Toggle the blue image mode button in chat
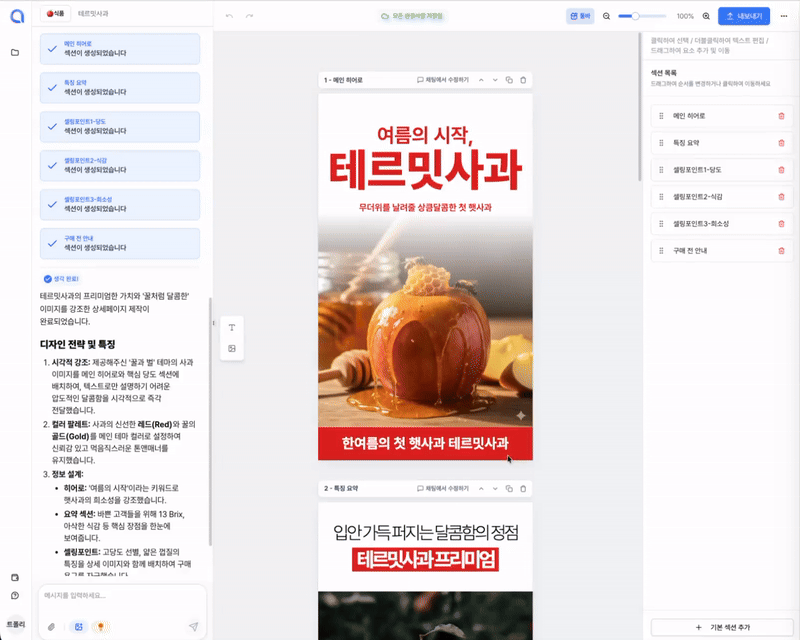Viewport: 800px width, 640px height. point(76,626)
